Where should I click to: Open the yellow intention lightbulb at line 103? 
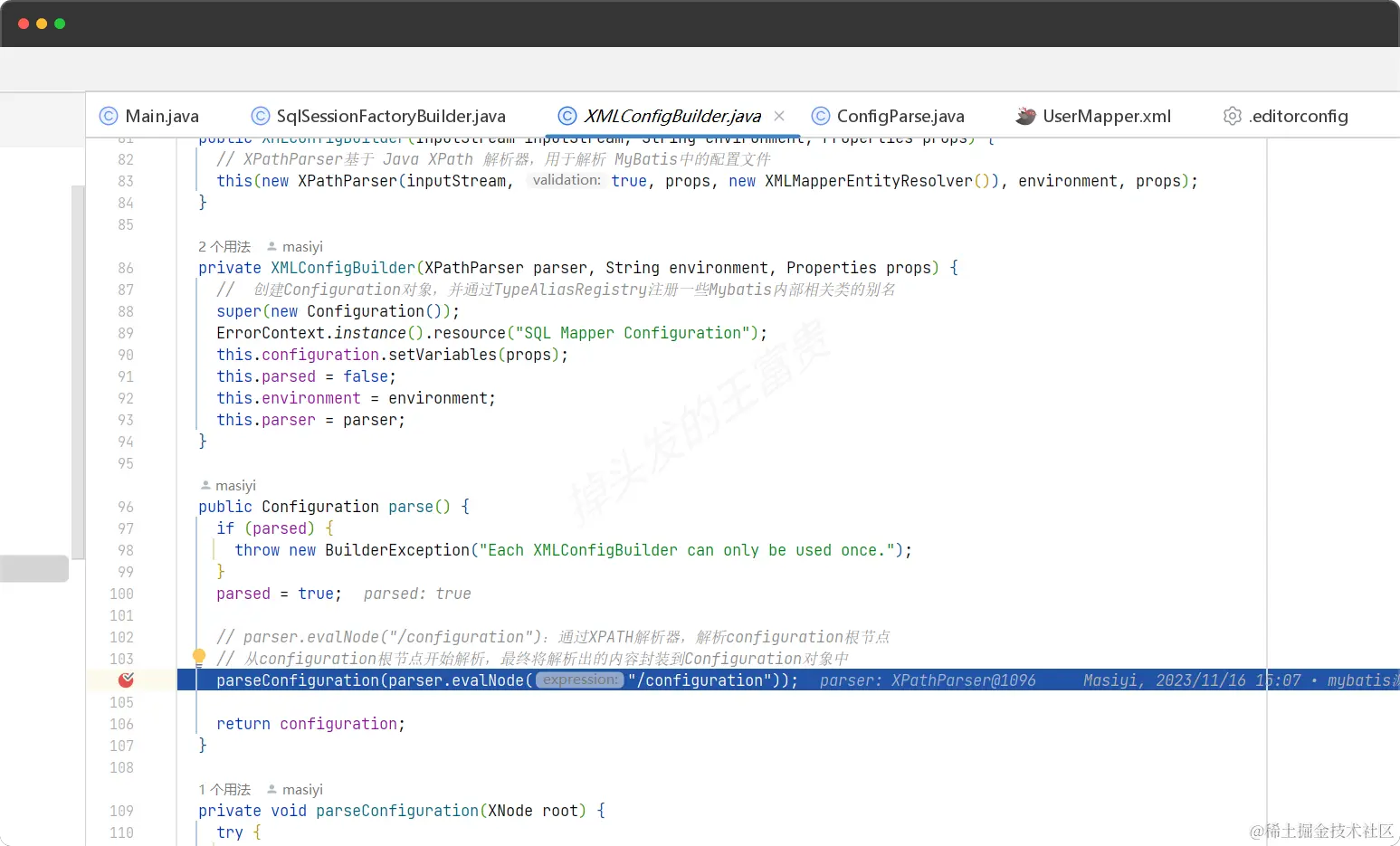(199, 658)
